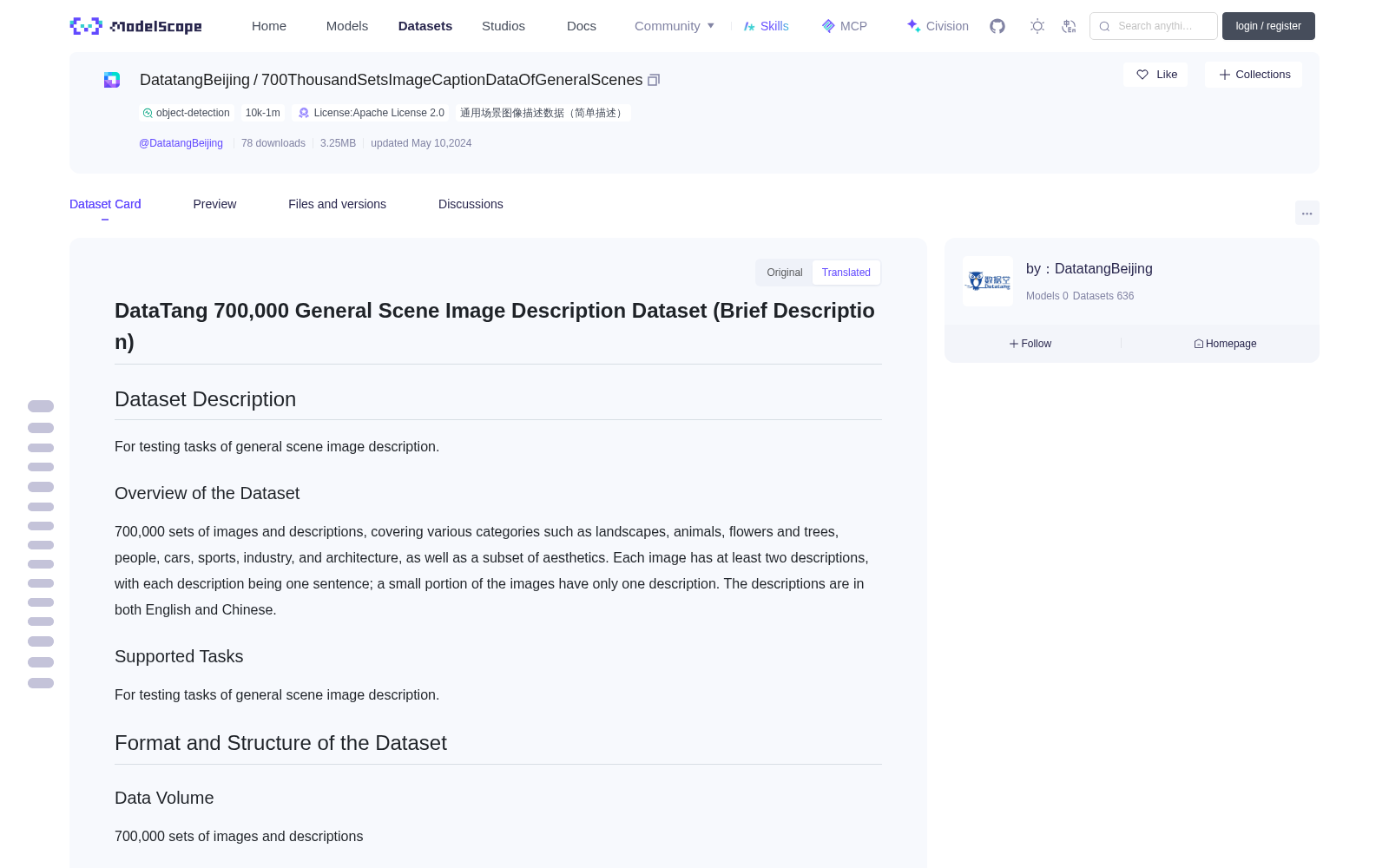1389x868 pixels.
Task: Navigate to Studios
Action: click(x=504, y=26)
